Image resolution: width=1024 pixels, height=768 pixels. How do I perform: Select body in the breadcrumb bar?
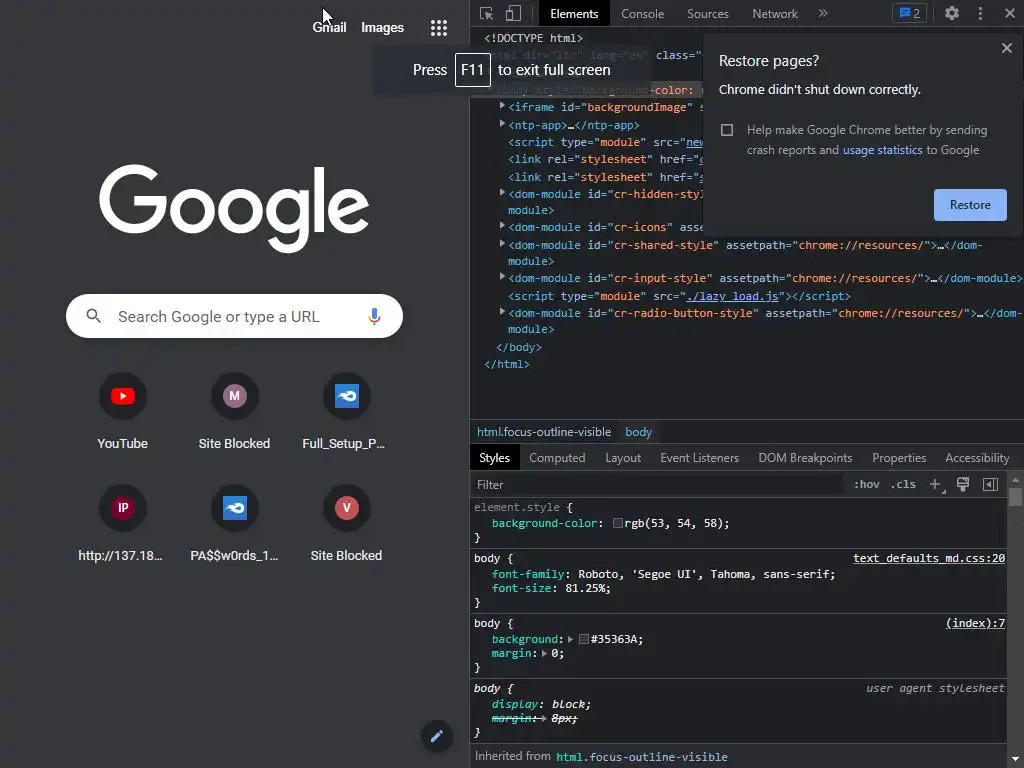[638, 432]
